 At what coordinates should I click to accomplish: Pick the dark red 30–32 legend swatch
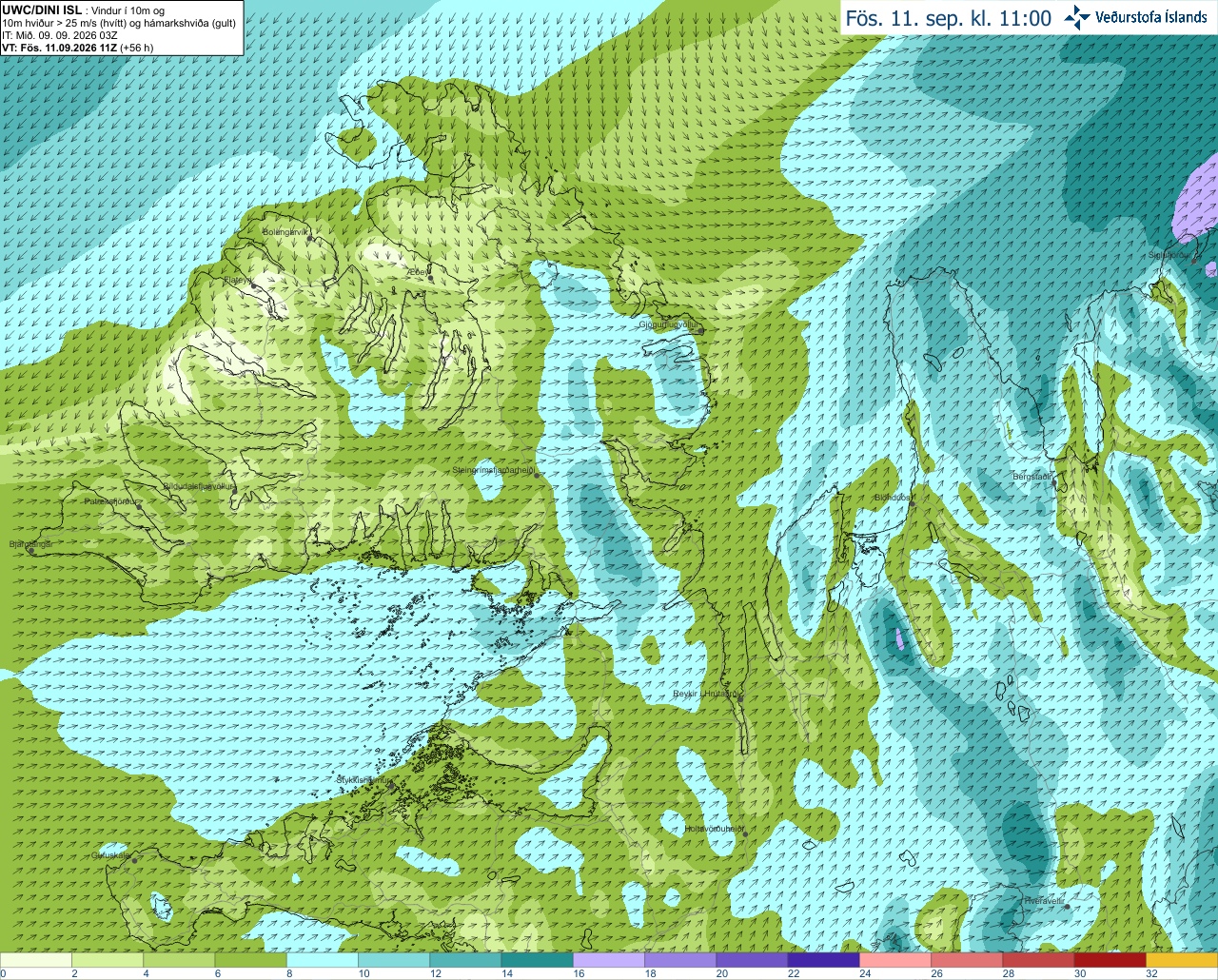[1110, 960]
